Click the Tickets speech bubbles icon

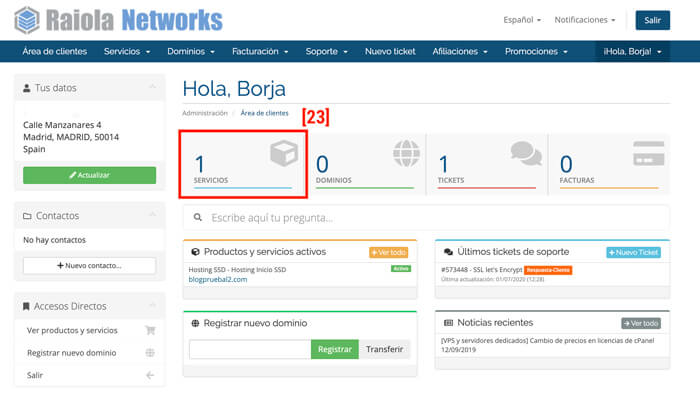coord(526,153)
